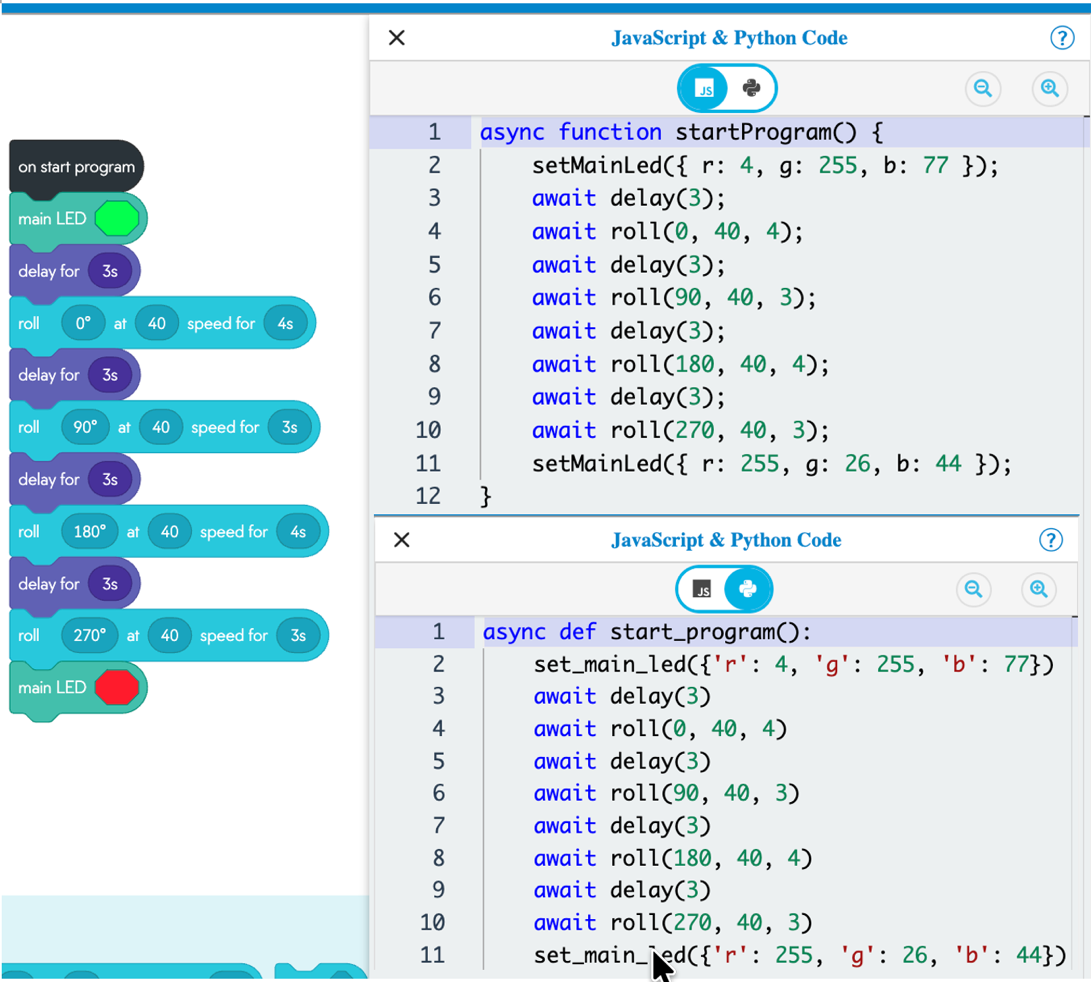Image resolution: width=1091 pixels, height=982 pixels.
Task: Click line number 11 in Python panel
Action: click(x=432, y=955)
